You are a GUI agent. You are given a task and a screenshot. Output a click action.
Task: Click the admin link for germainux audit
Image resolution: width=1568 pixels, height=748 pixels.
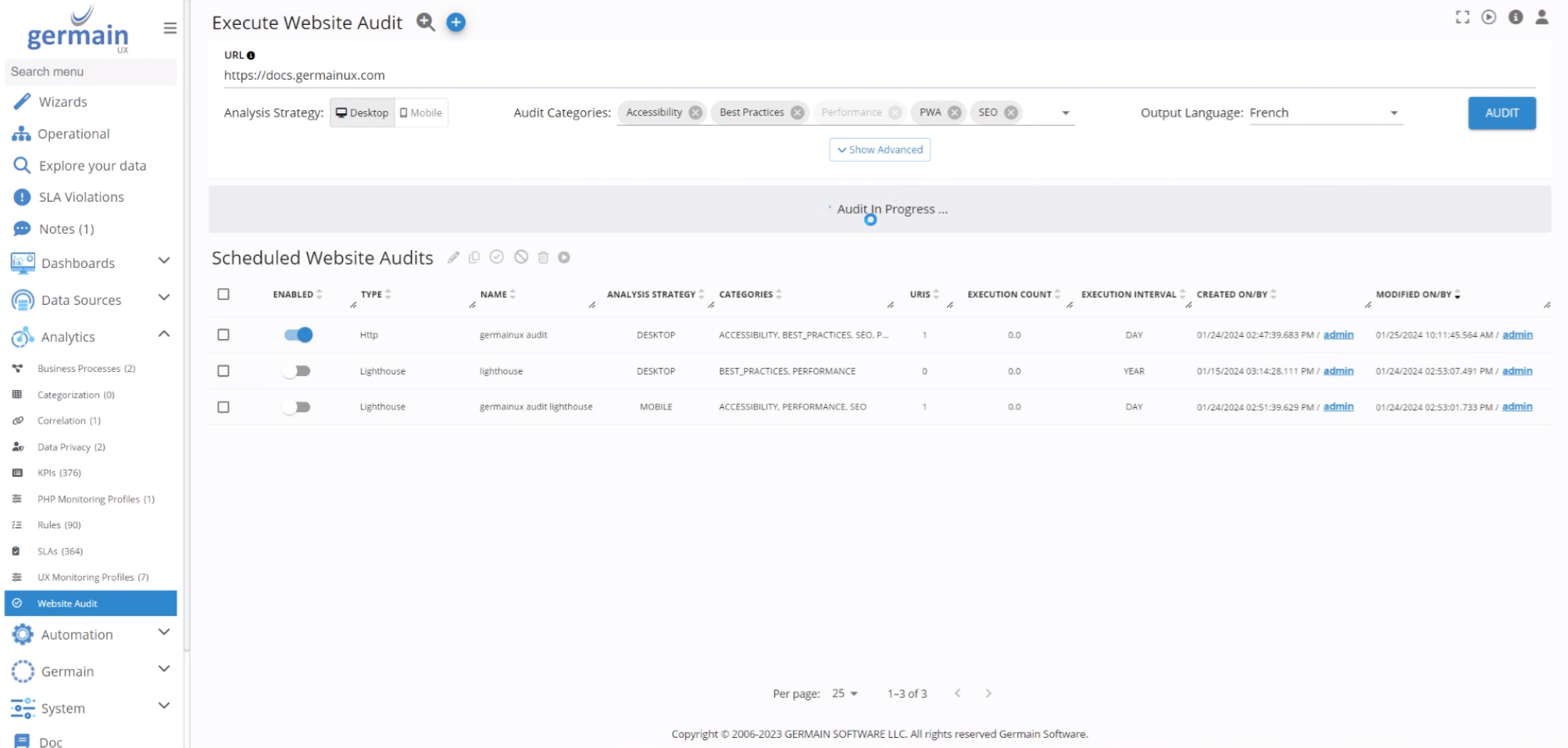(1338, 335)
